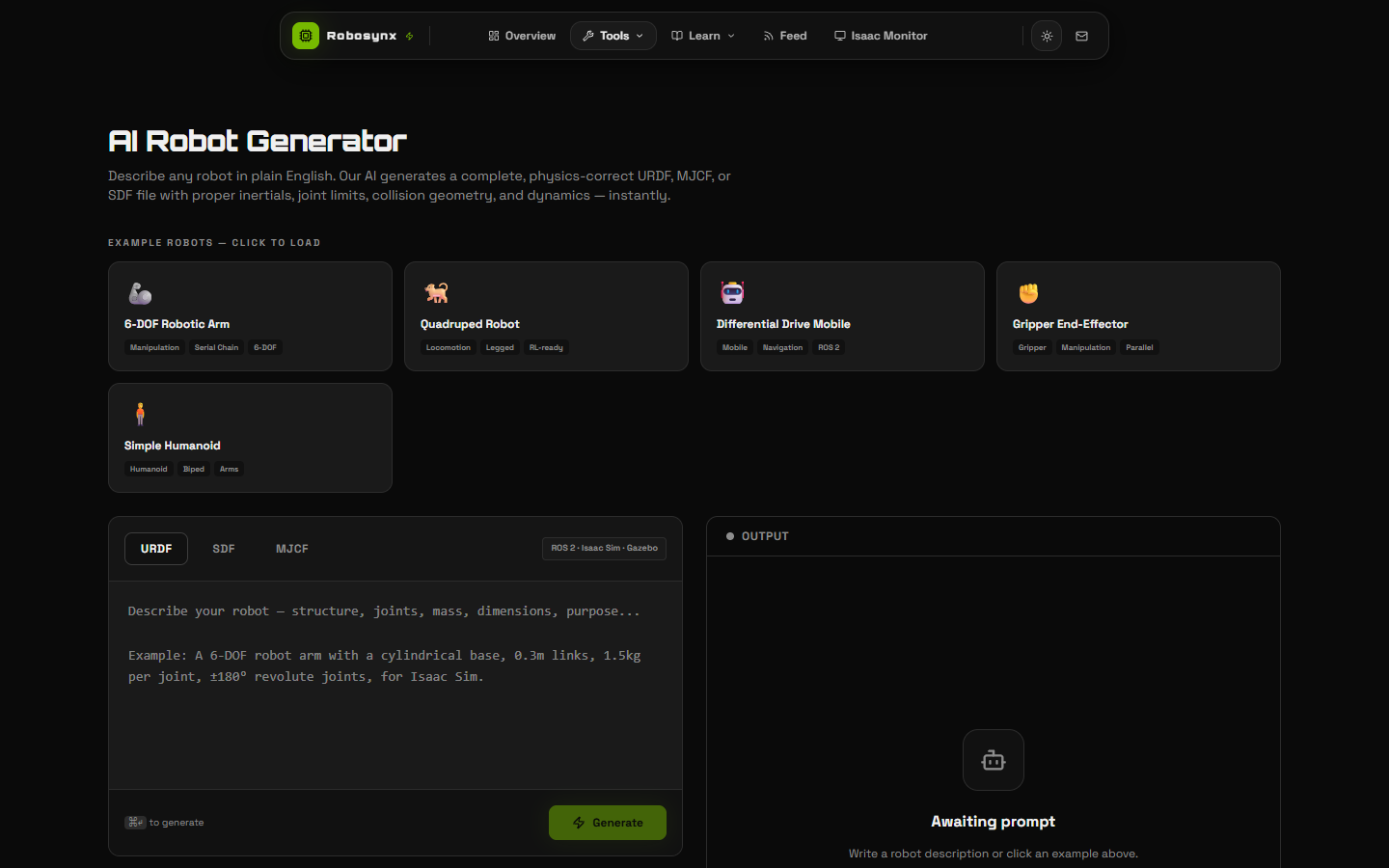Image resolution: width=1389 pixels, height=868 pixels.
Task: Focus the robot description text area
Action: (x=395, y=685)
